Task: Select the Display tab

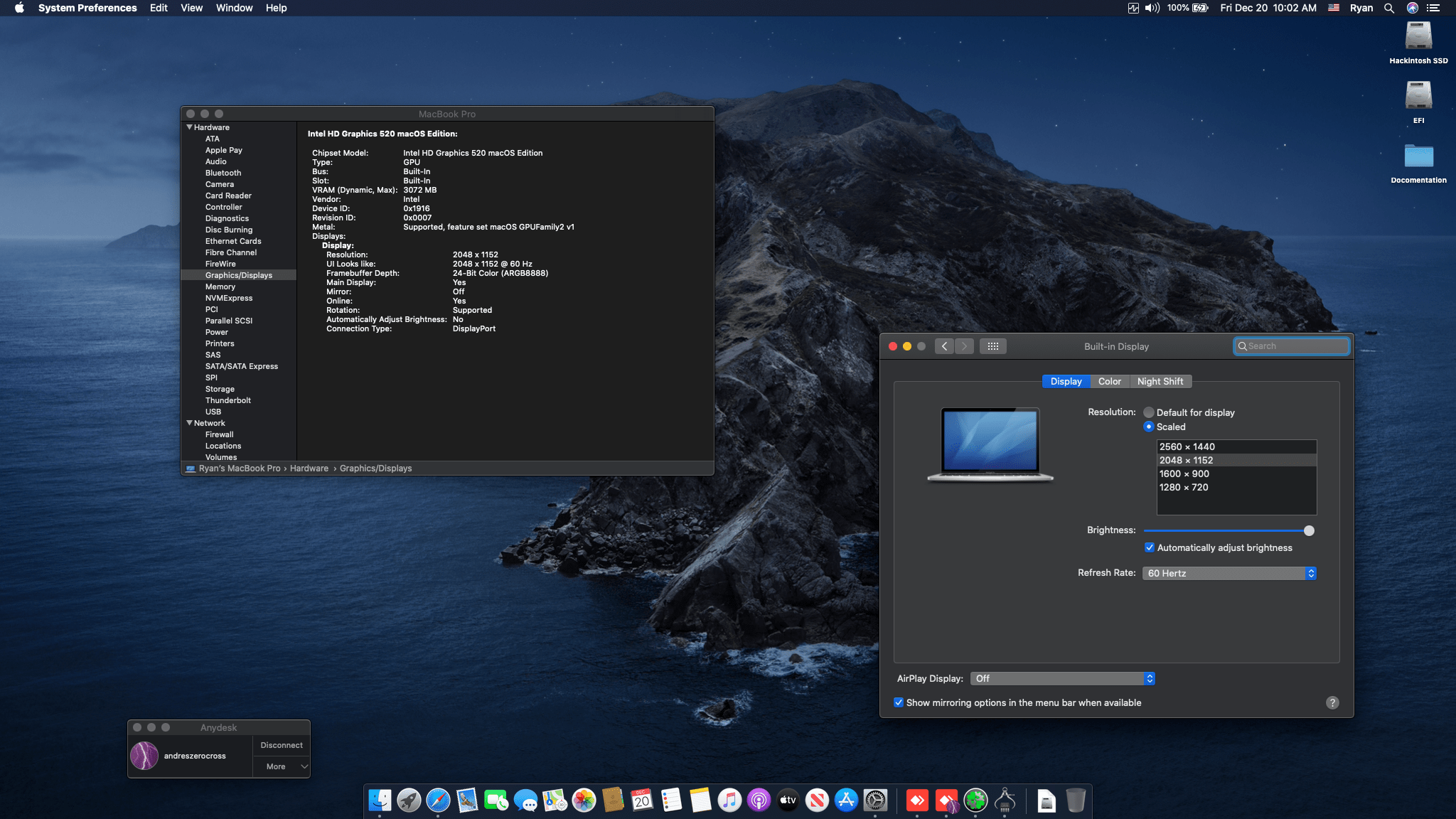Action: point(1066,382)
